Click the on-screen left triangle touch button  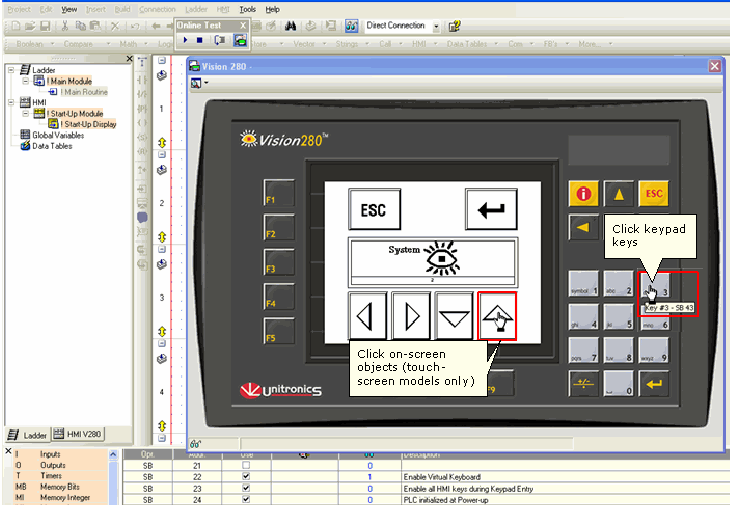click(x=367, y=316)
